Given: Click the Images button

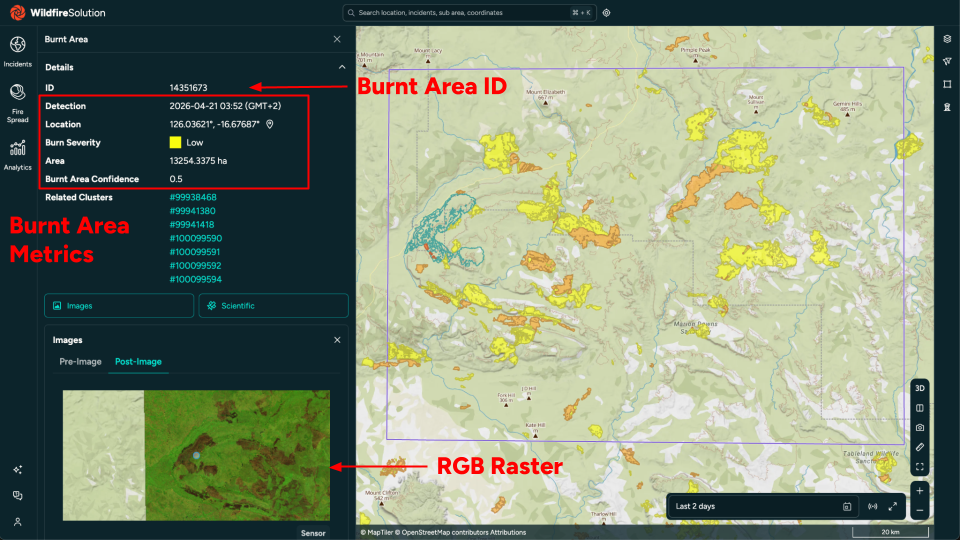Looking at the screenshot, I should [119, 306].
